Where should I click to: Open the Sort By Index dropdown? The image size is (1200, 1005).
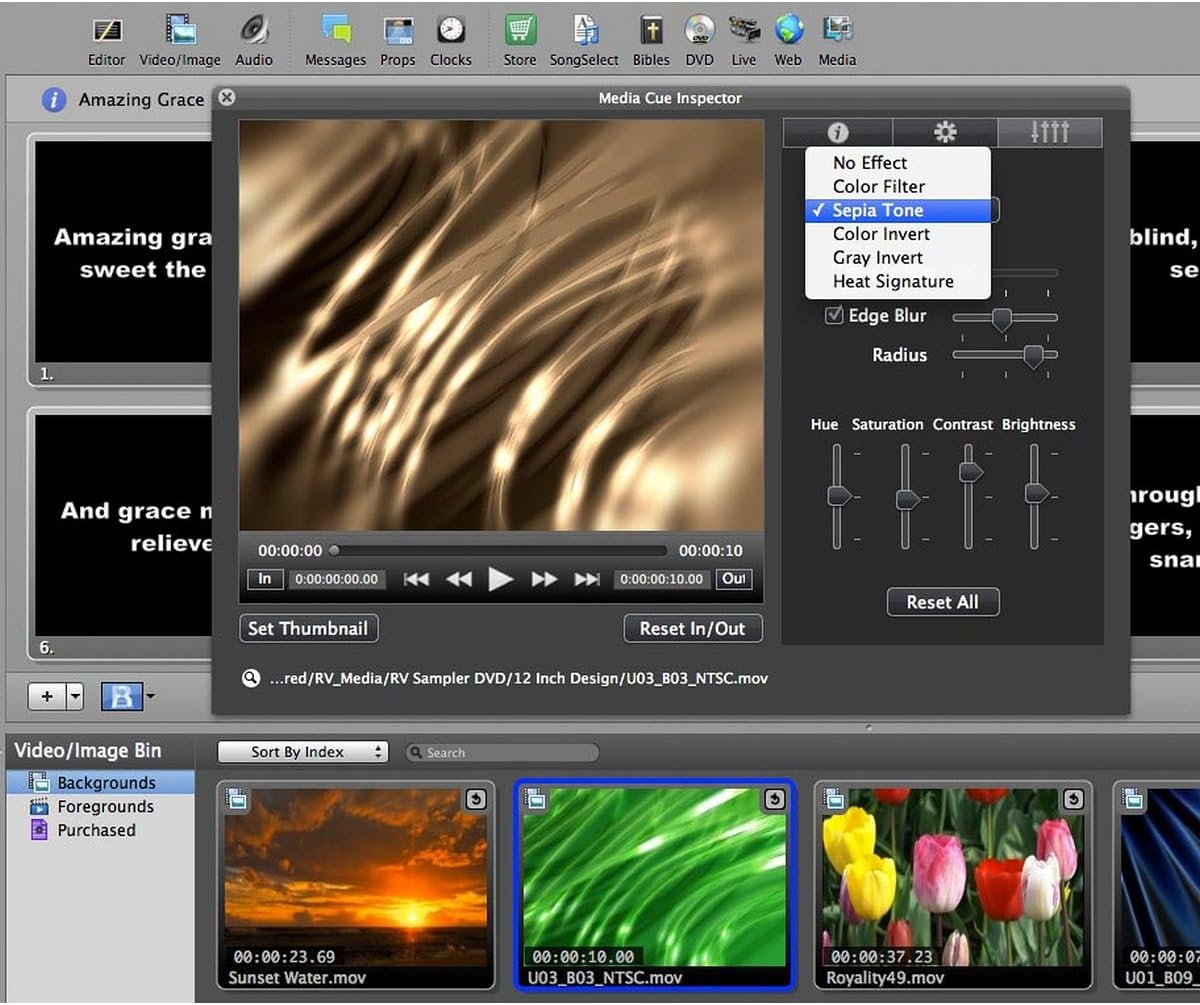tap(303, 751)
